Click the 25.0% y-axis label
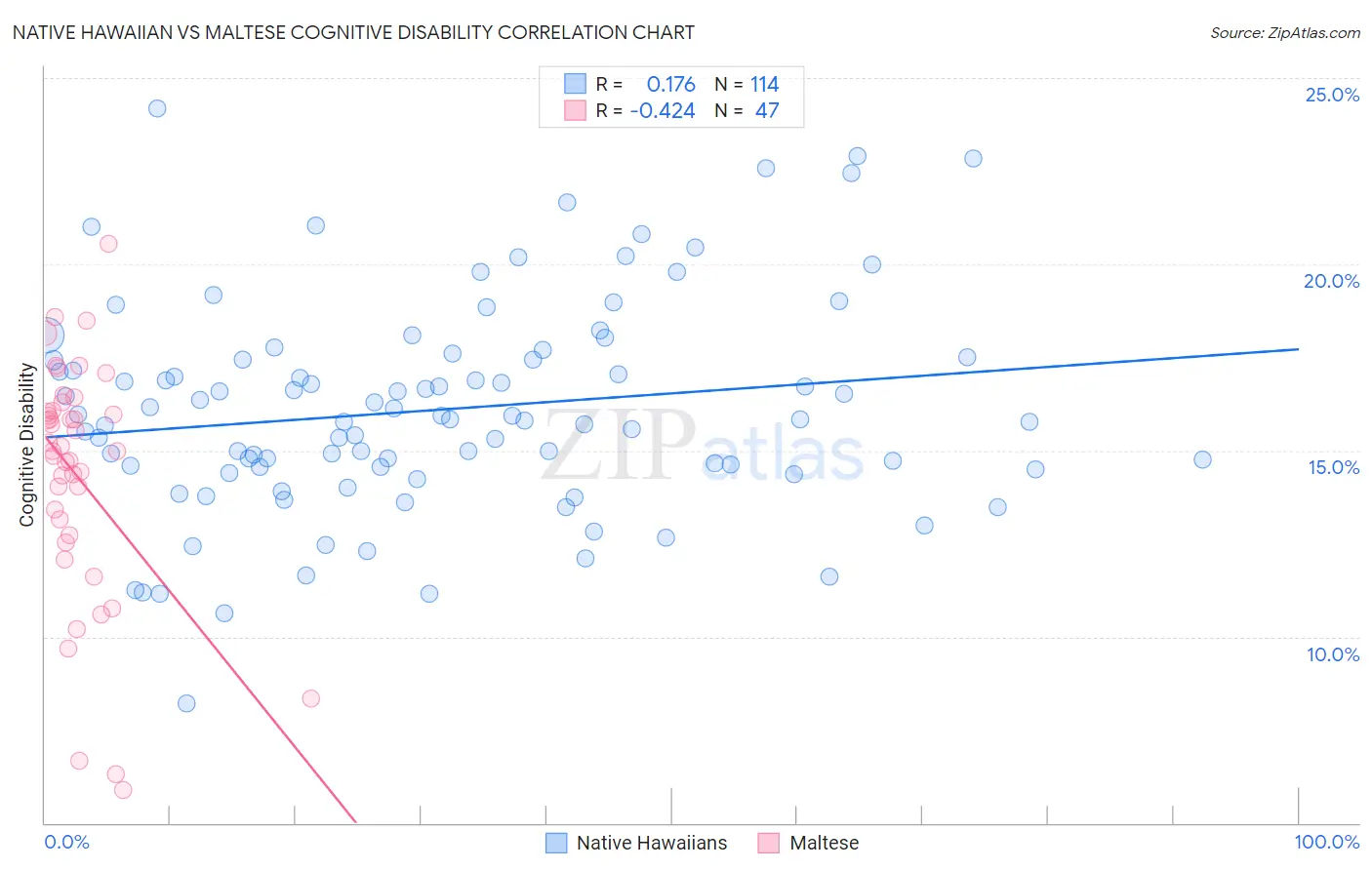Viewport: 1372px width, 870px height. pos(1332,95)
